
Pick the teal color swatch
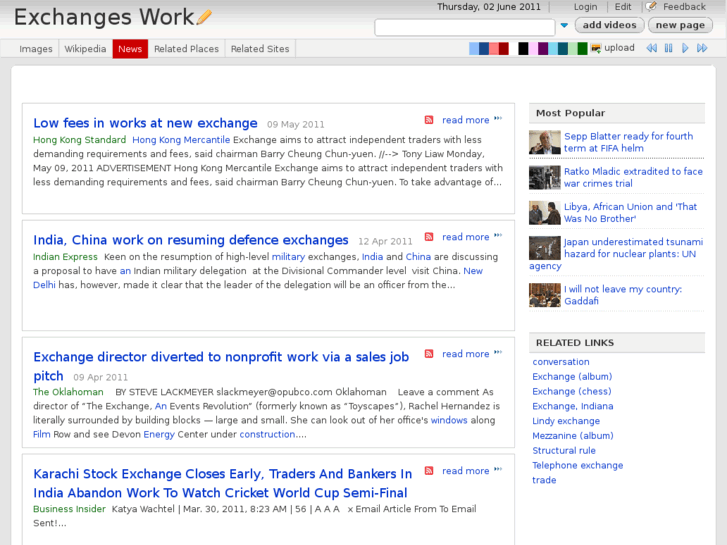[x=563, y=49]
